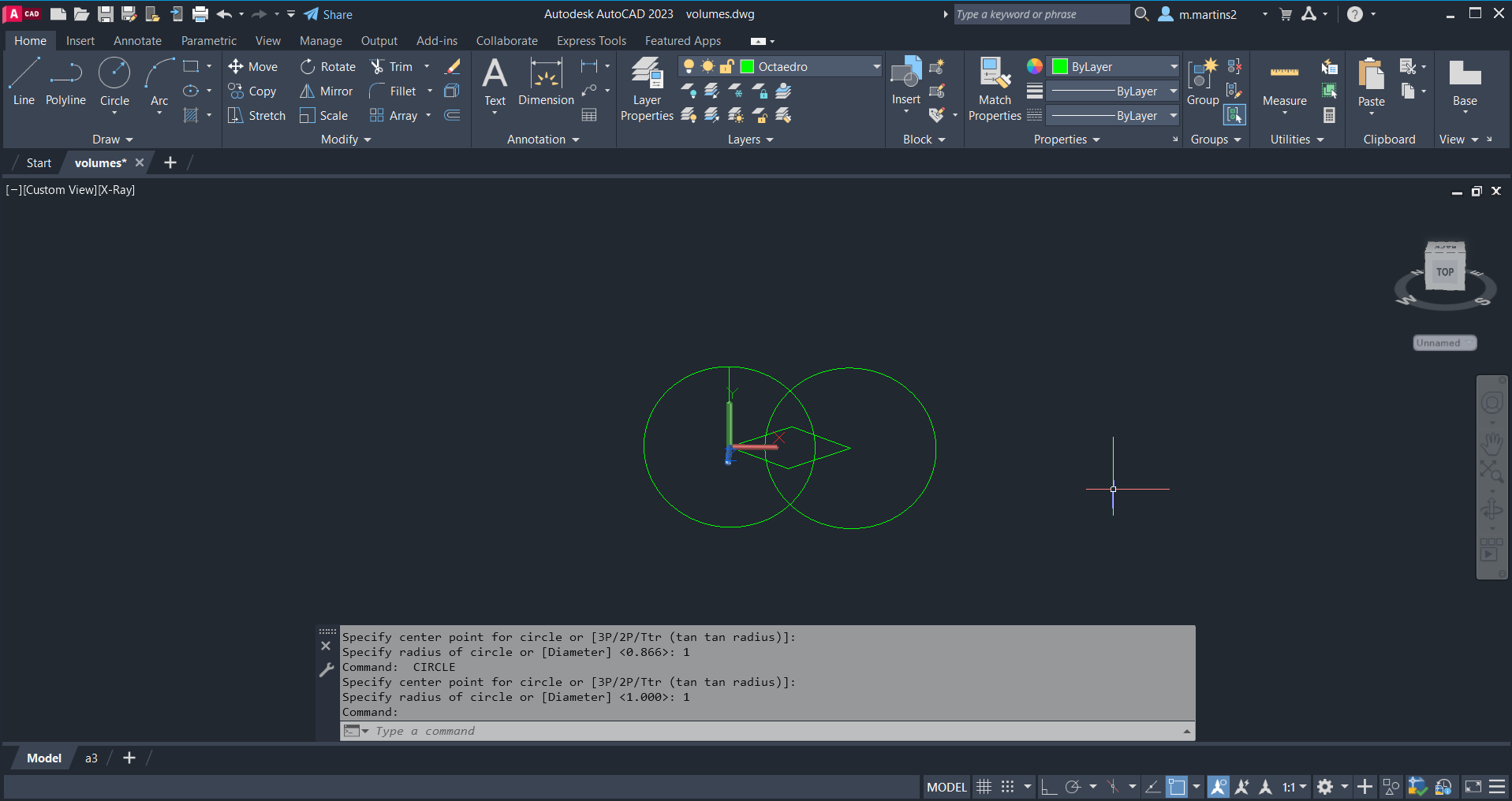Toggle Ortho mode in status bar
This screenshot has width=1512, height=801.
(x=1048, y=787)
